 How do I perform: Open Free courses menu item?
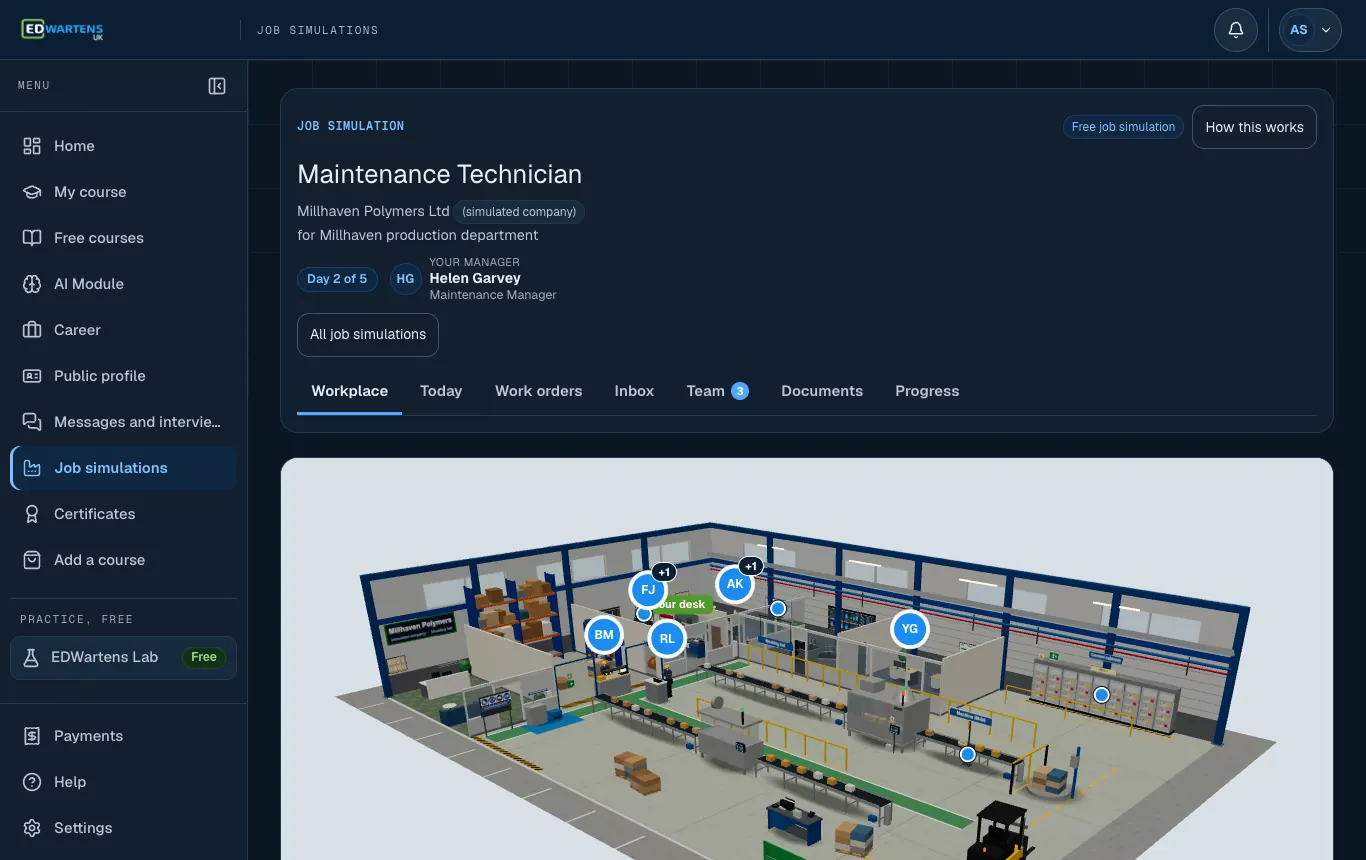[x=123, y=238]
